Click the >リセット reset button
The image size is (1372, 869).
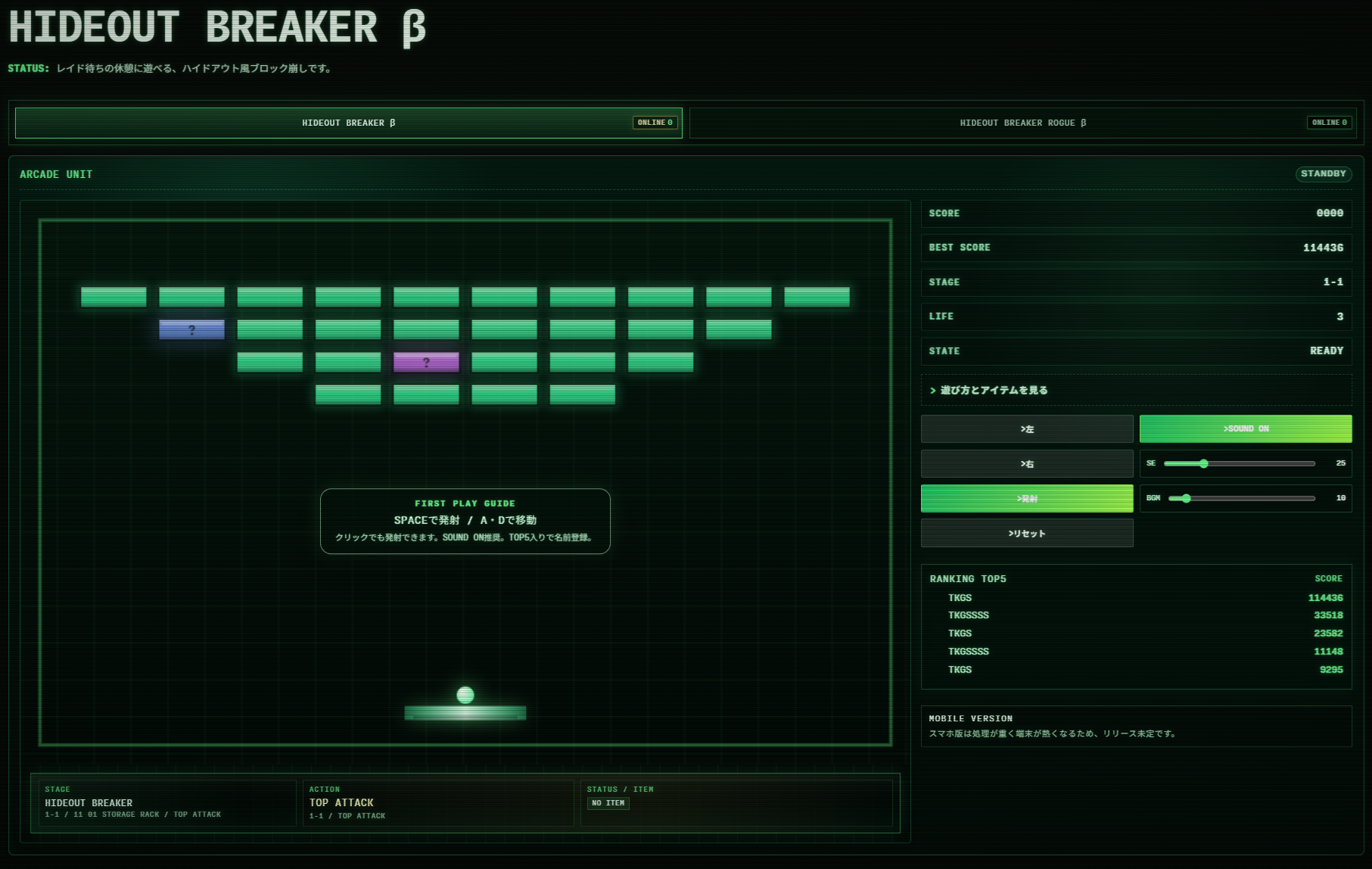click(1027, 534)
